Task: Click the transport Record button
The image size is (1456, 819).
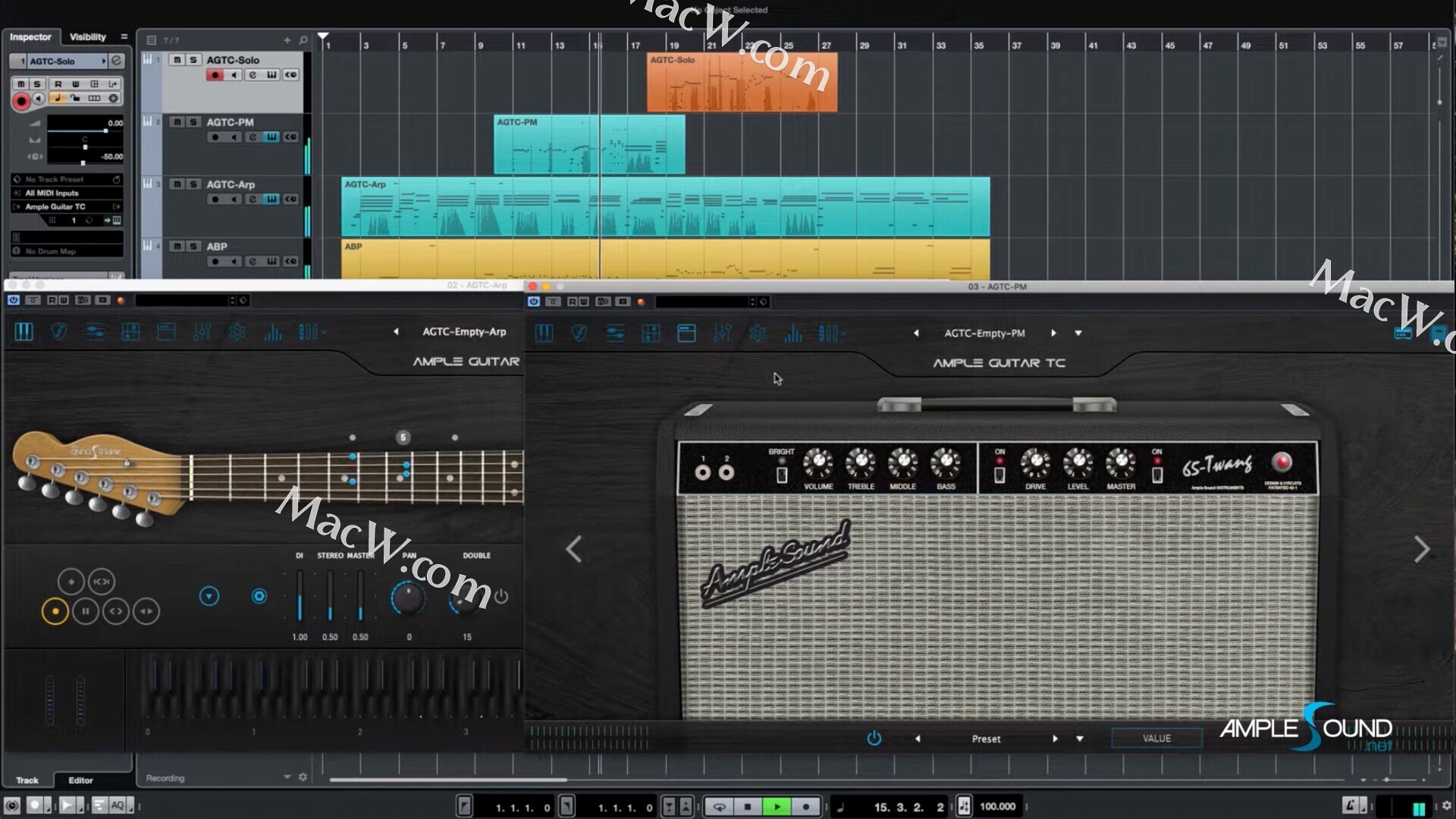Action: click(x=805, y=807)
